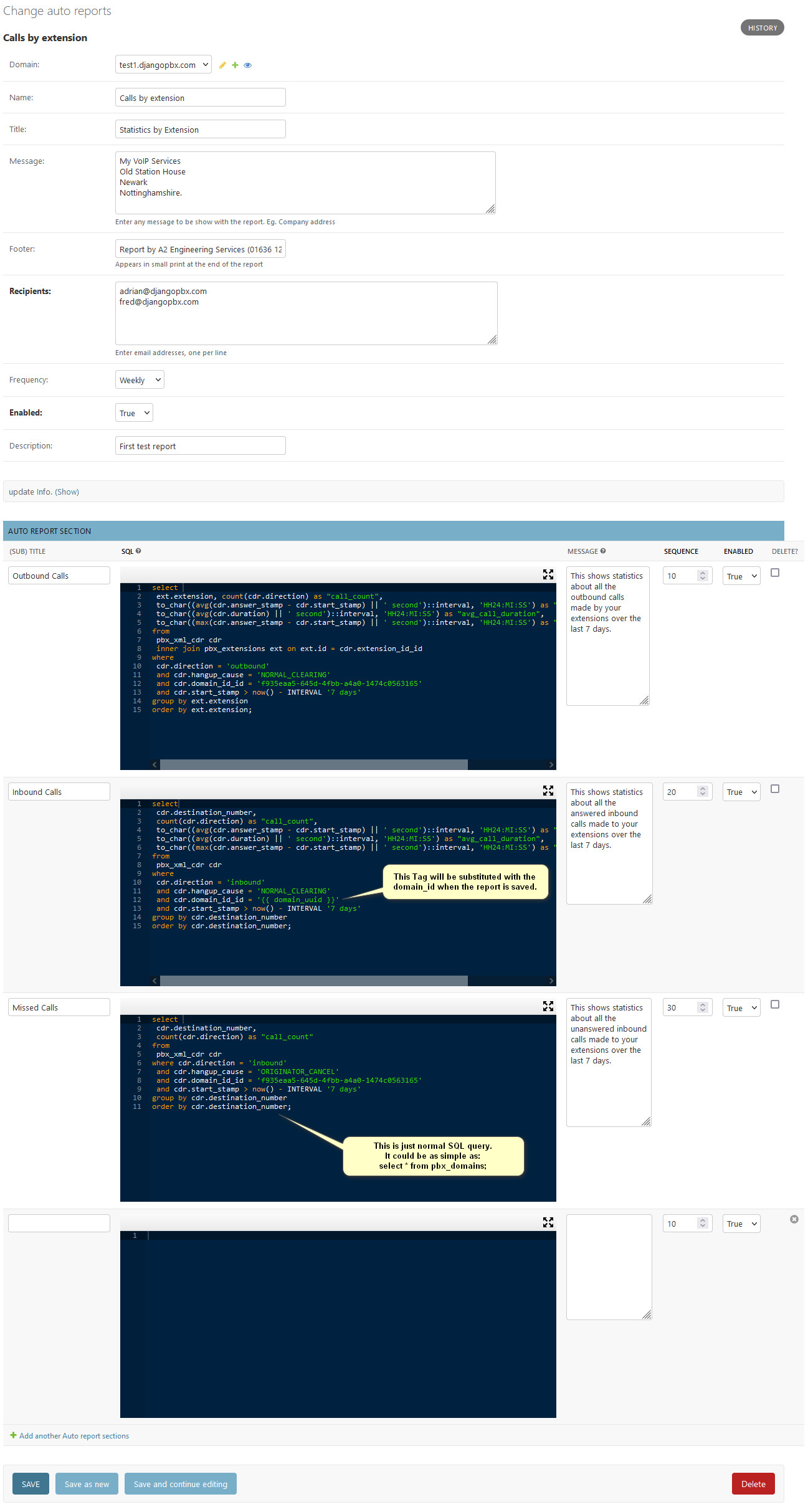Tick the delete checkbox for Missed Calls

775,1004
